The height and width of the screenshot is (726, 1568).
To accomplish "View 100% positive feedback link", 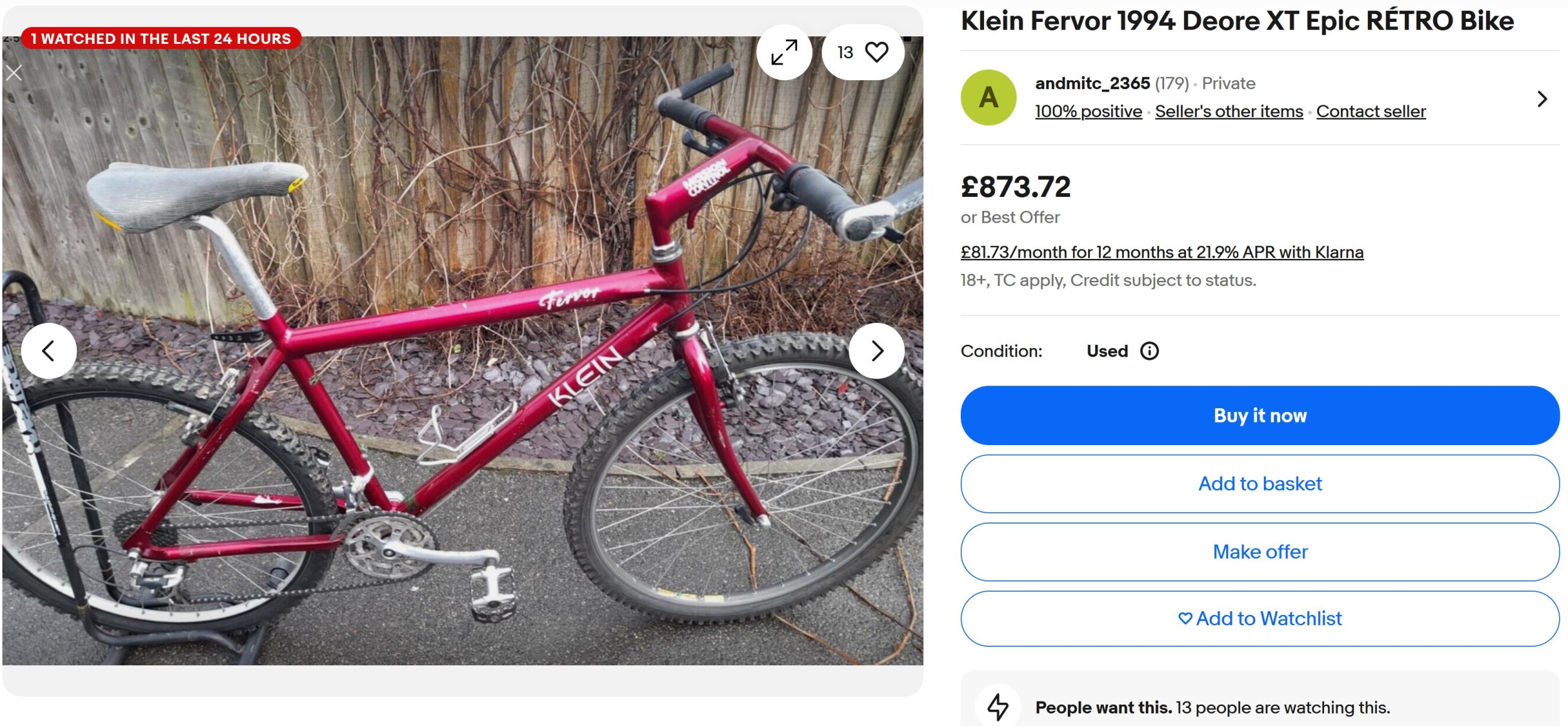I will tap(1088, 112).
